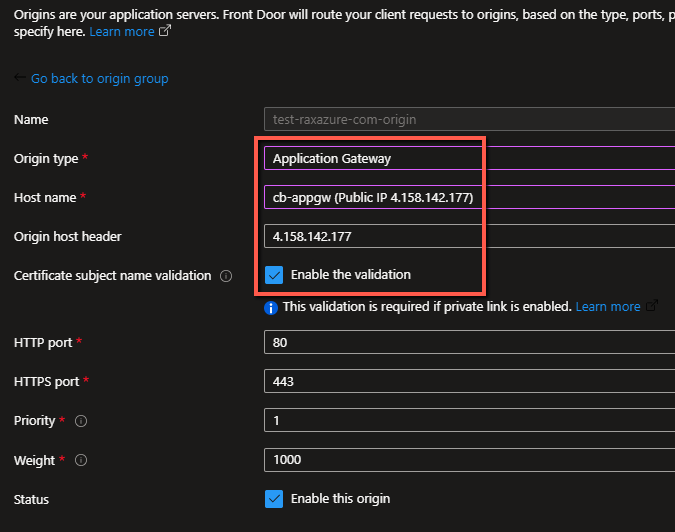Click the Origin host header input field
The image size is (675, 532).
[469, 236]
